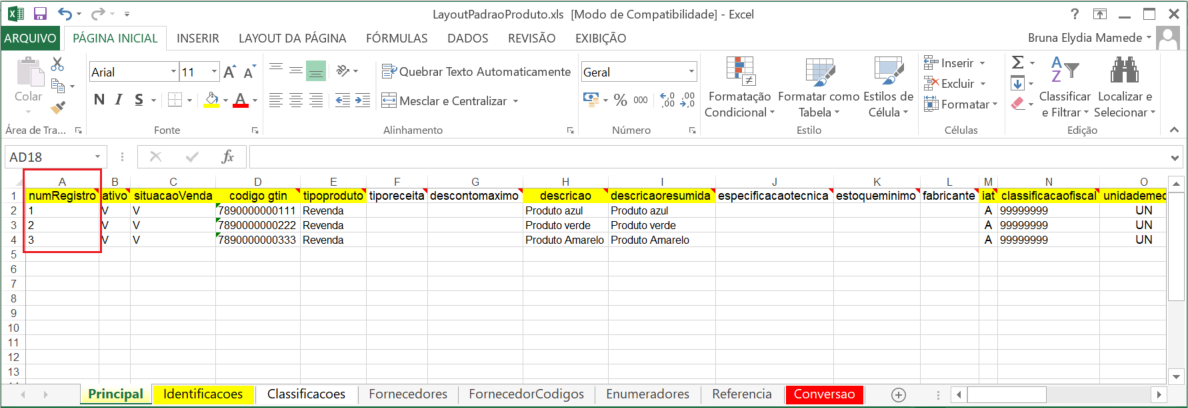
Task: Align text left in the cell
Action: tap(276, 100)
